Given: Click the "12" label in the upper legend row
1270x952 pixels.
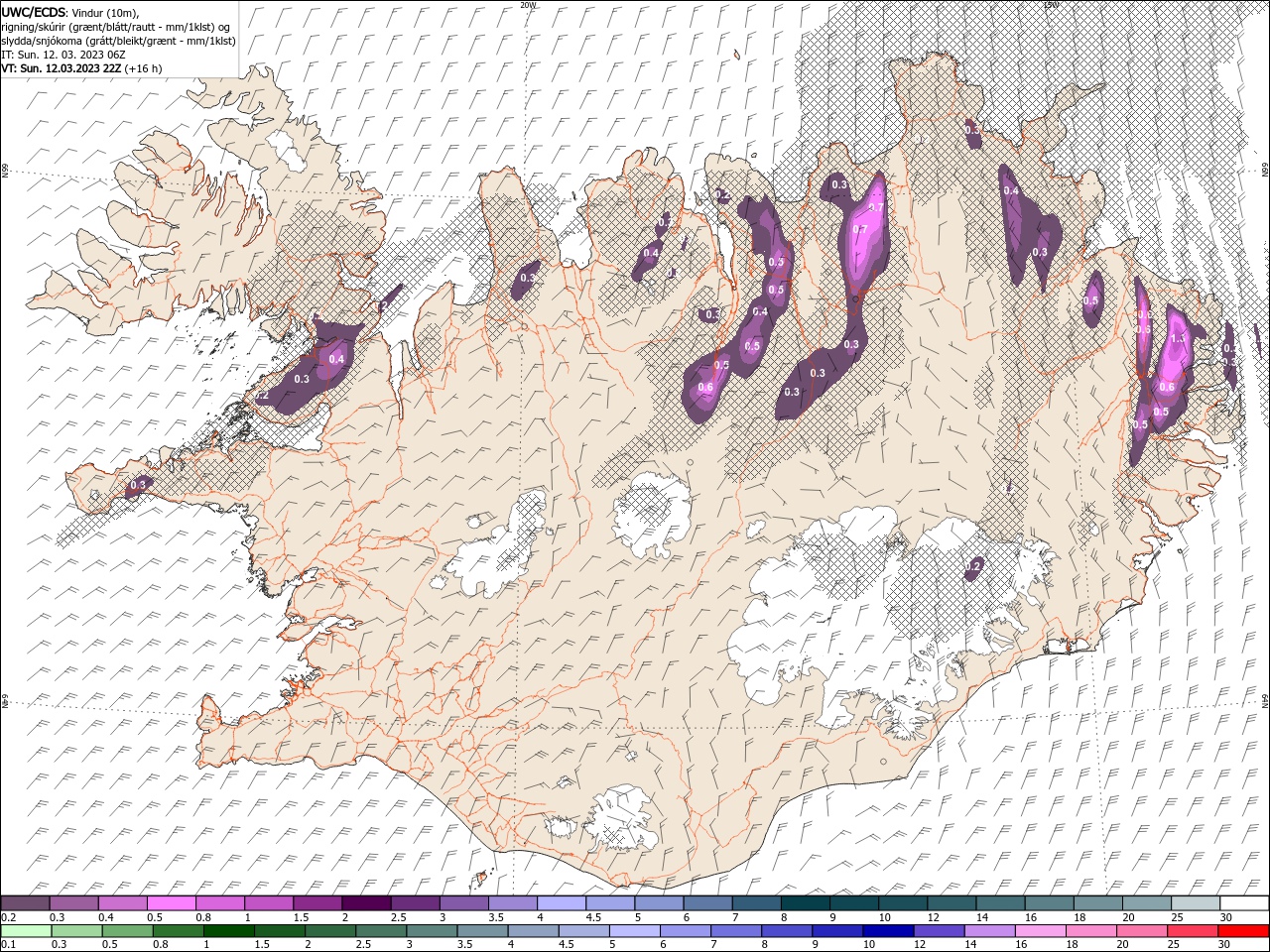Looking at the screenshot, I should 934,918.
